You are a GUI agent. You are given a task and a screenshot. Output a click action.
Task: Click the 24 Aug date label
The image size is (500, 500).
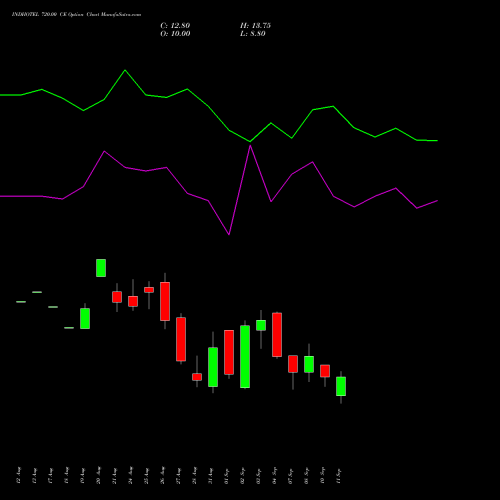coord(131,475)
